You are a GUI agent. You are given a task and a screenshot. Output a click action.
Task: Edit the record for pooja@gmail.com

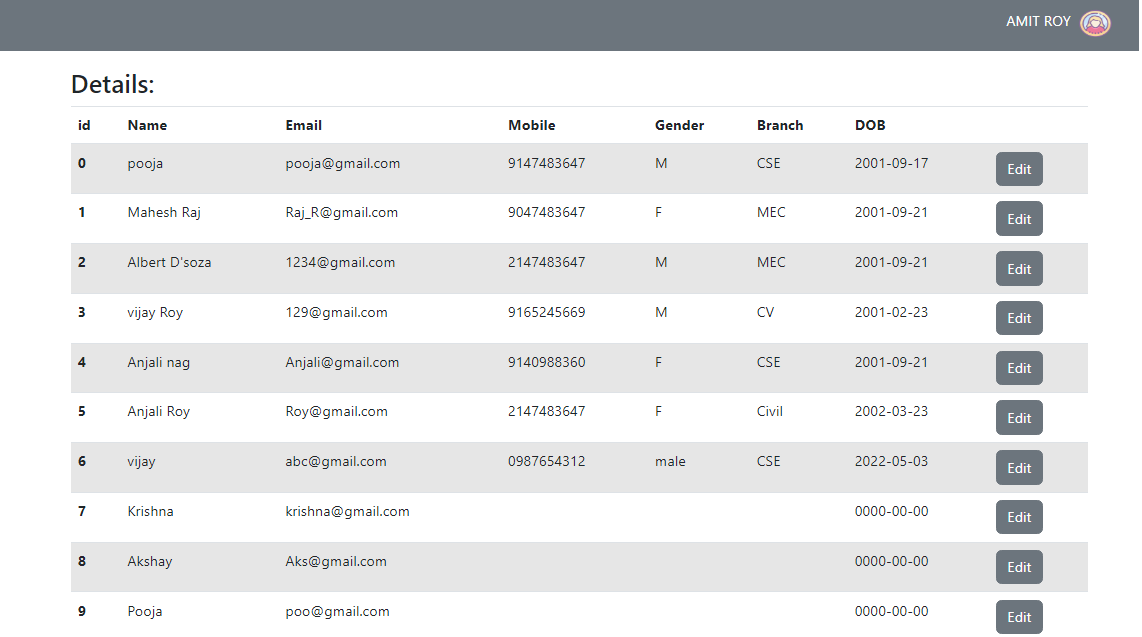point(1019,170)
